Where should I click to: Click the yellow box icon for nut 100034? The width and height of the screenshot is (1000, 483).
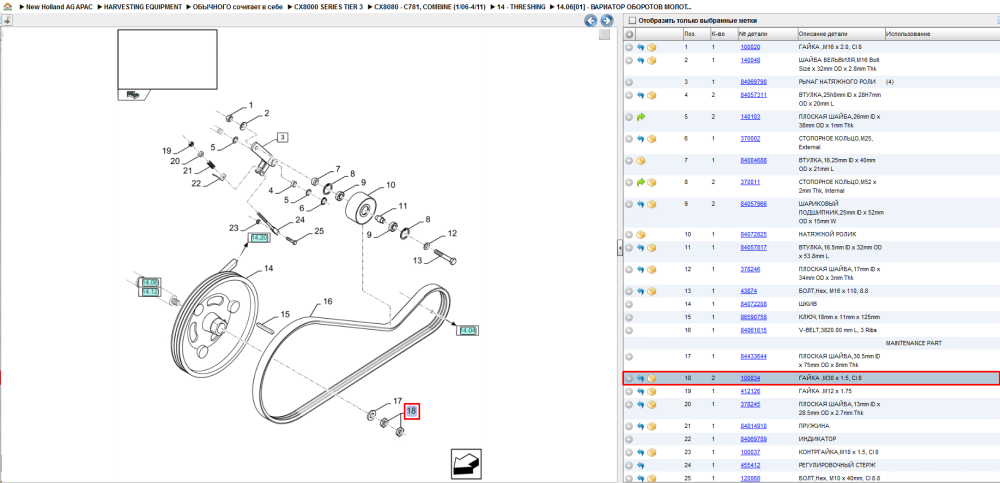coord(652,379)
